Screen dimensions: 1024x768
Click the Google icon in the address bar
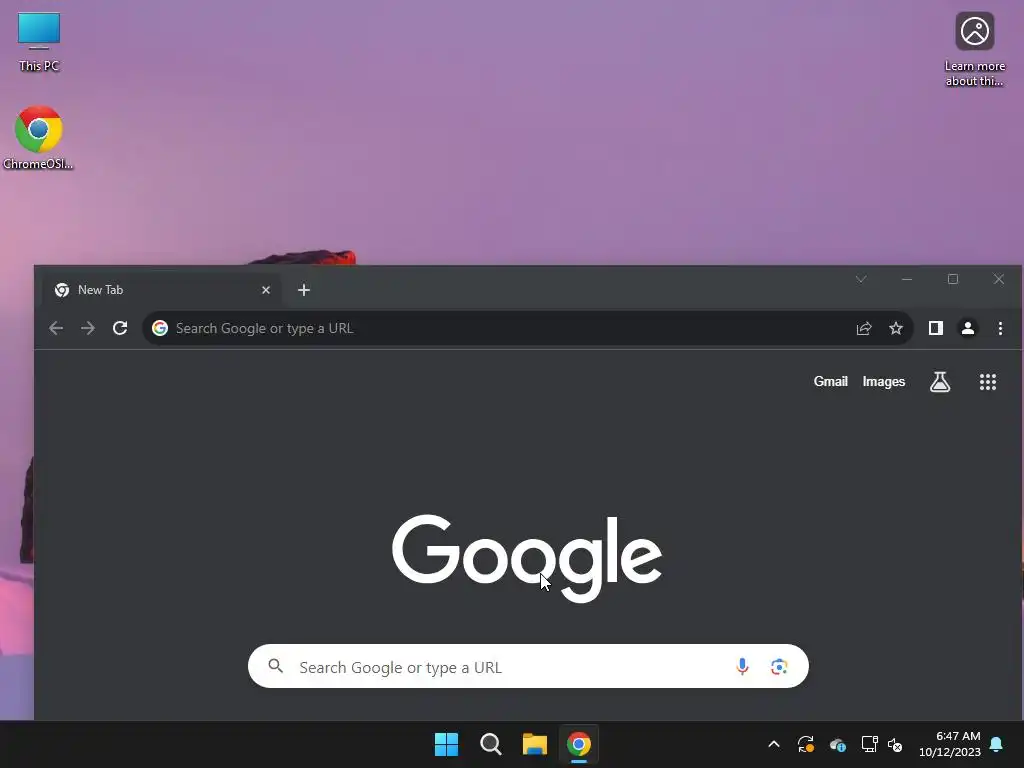coord(160,328)
